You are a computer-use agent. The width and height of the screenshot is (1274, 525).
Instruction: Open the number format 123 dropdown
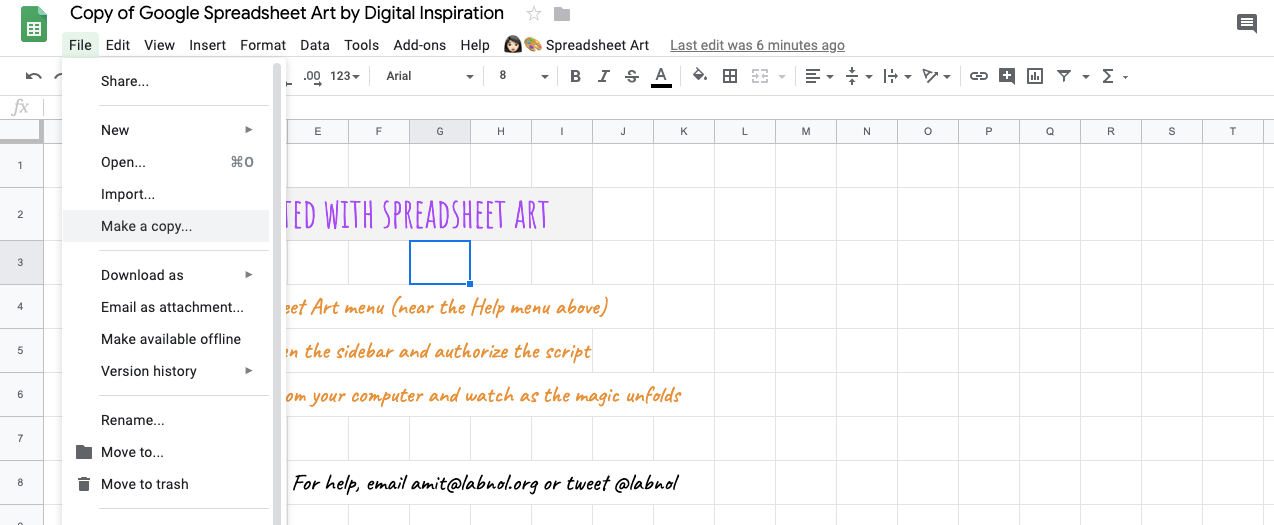click(x=345, y=76)
